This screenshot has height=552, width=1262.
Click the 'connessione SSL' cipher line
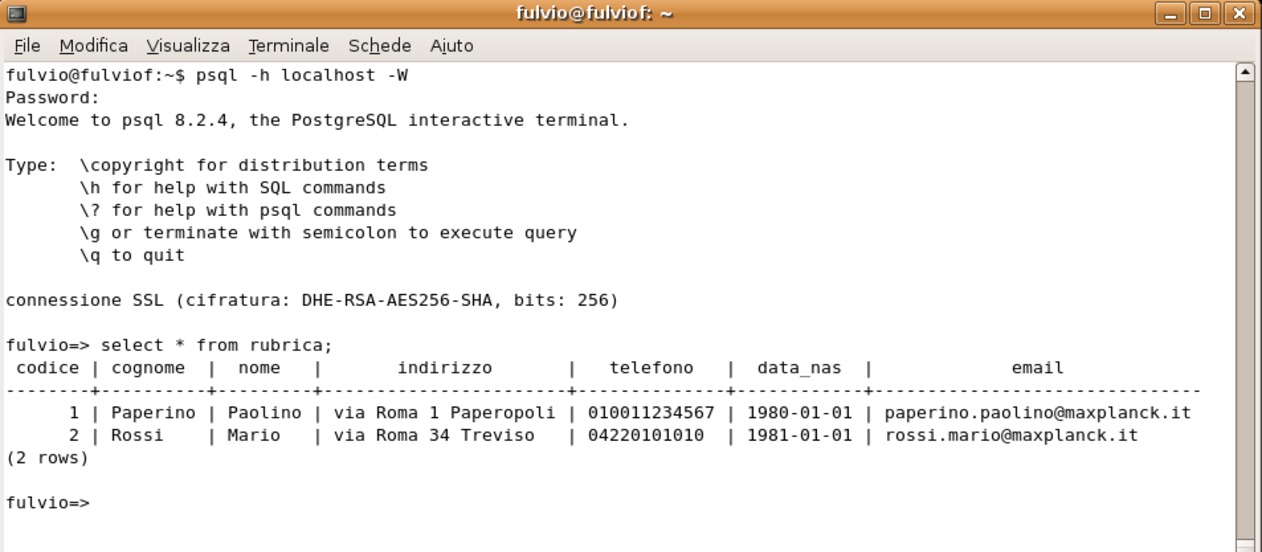point(312,300)
